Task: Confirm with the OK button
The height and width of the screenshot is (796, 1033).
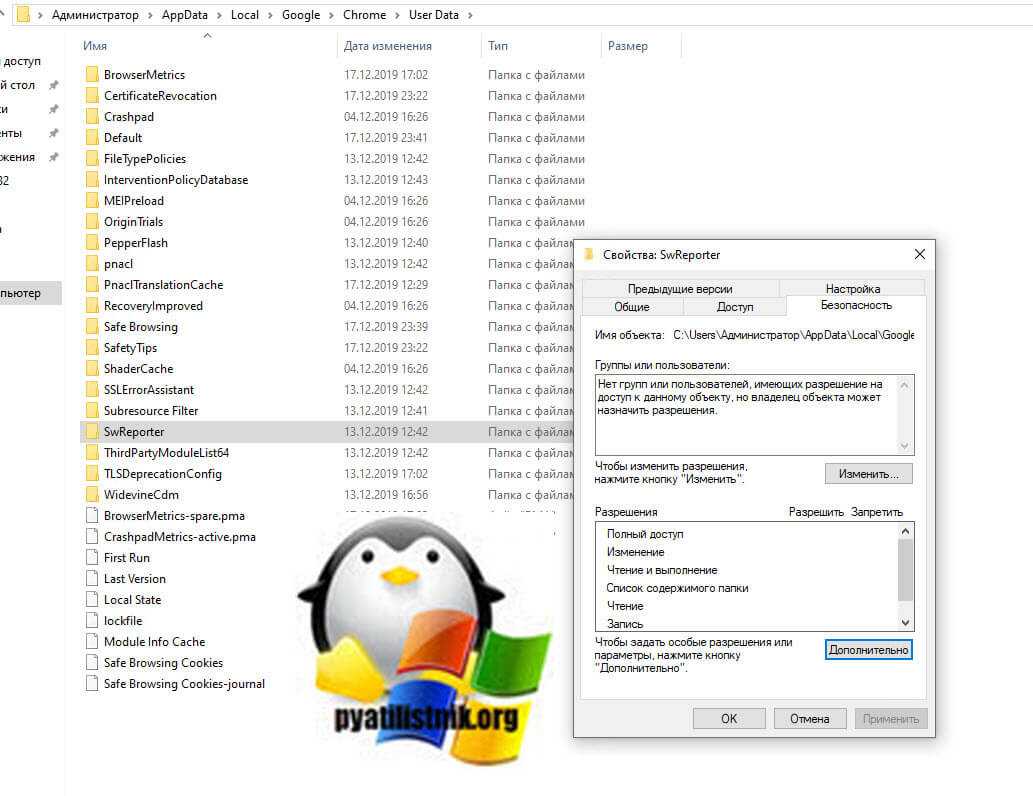Action: 729,718
